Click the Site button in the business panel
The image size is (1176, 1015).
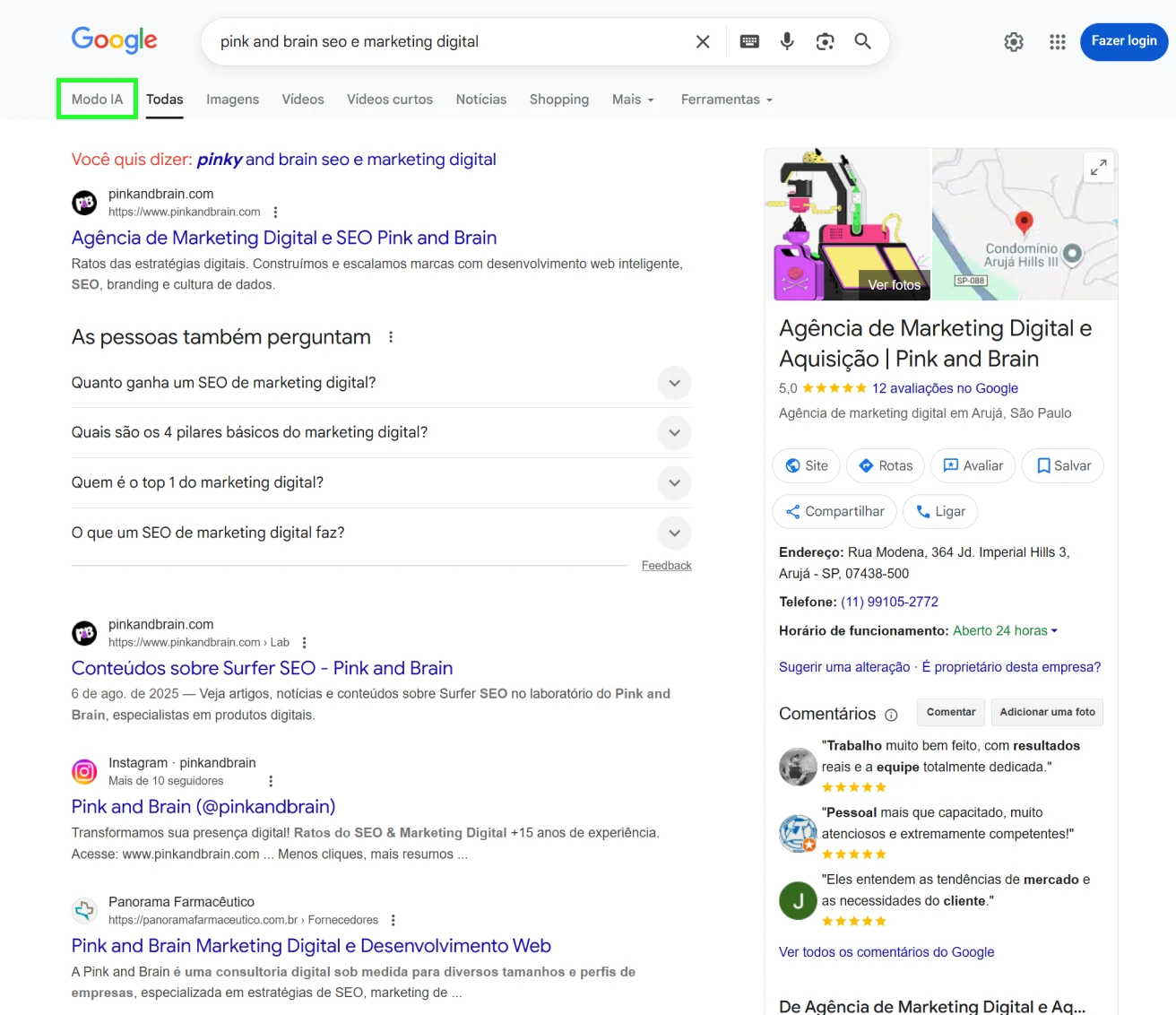pos(807,465)
